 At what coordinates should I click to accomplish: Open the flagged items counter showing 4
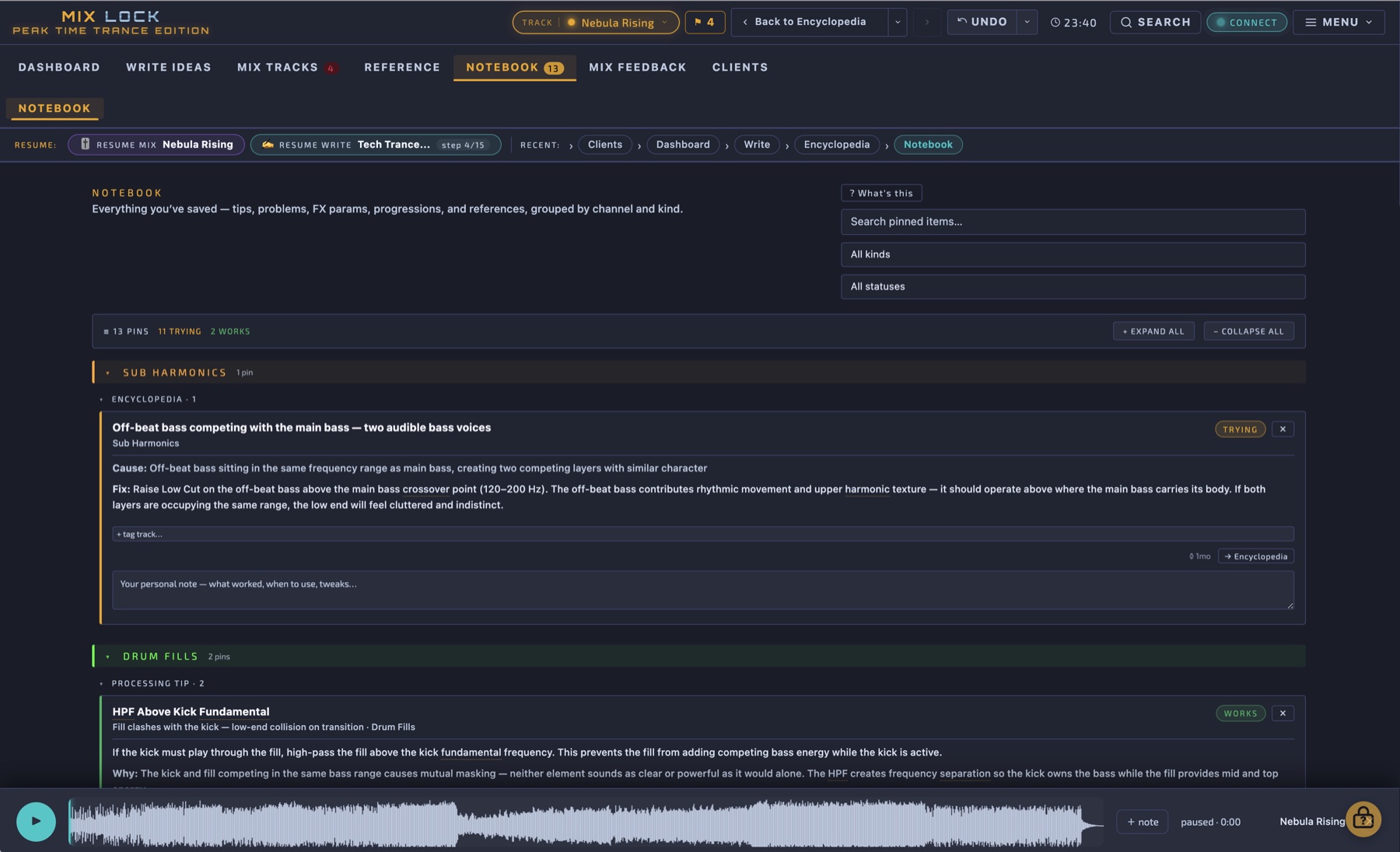705,23
